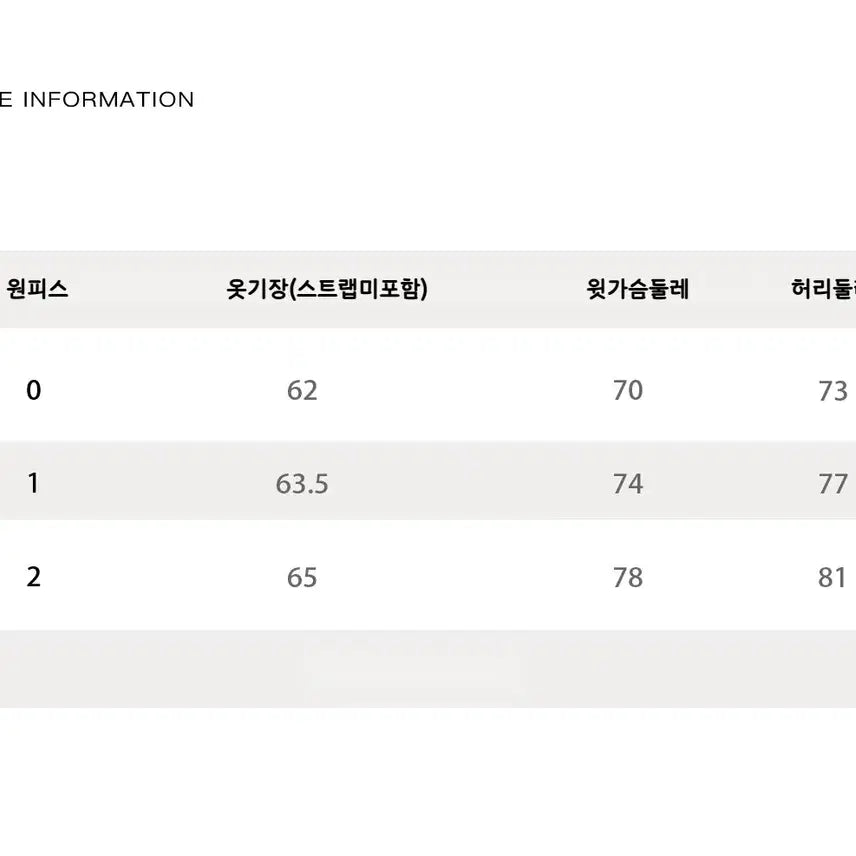
Task: Click chest value 70
Action: coord(628,390)
